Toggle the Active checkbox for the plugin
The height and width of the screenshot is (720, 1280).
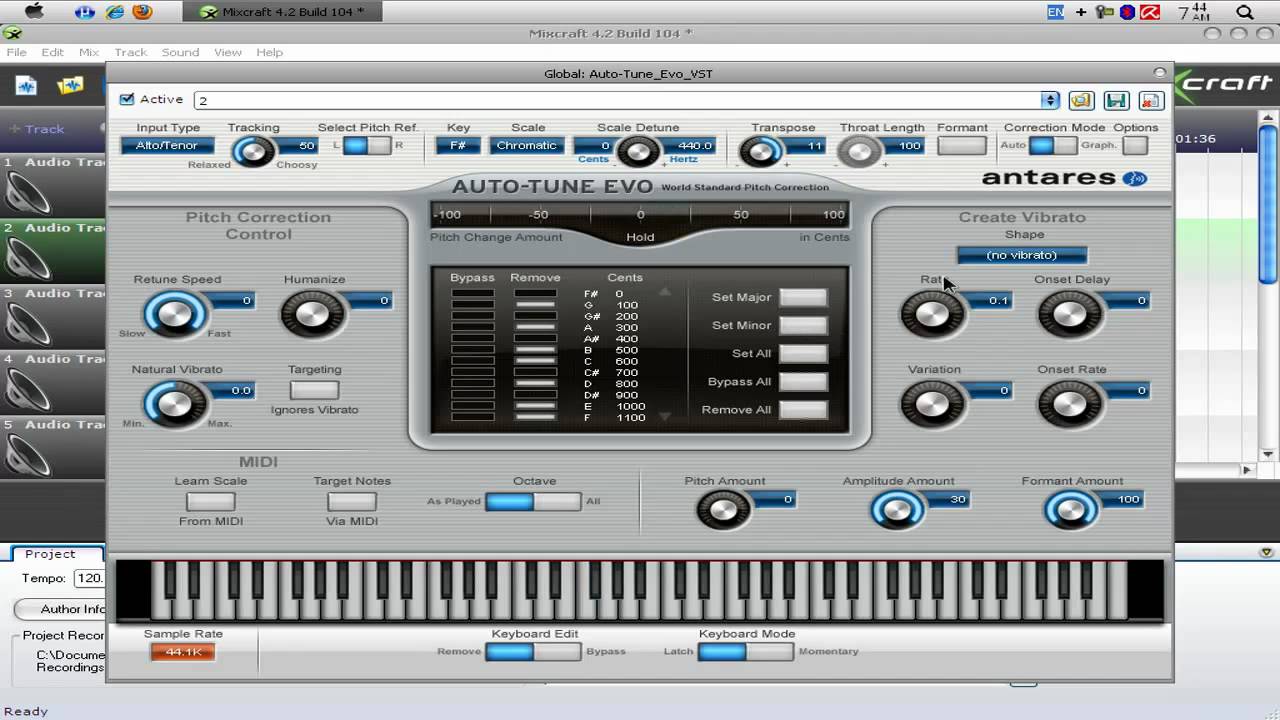click(x=127, y=99)
